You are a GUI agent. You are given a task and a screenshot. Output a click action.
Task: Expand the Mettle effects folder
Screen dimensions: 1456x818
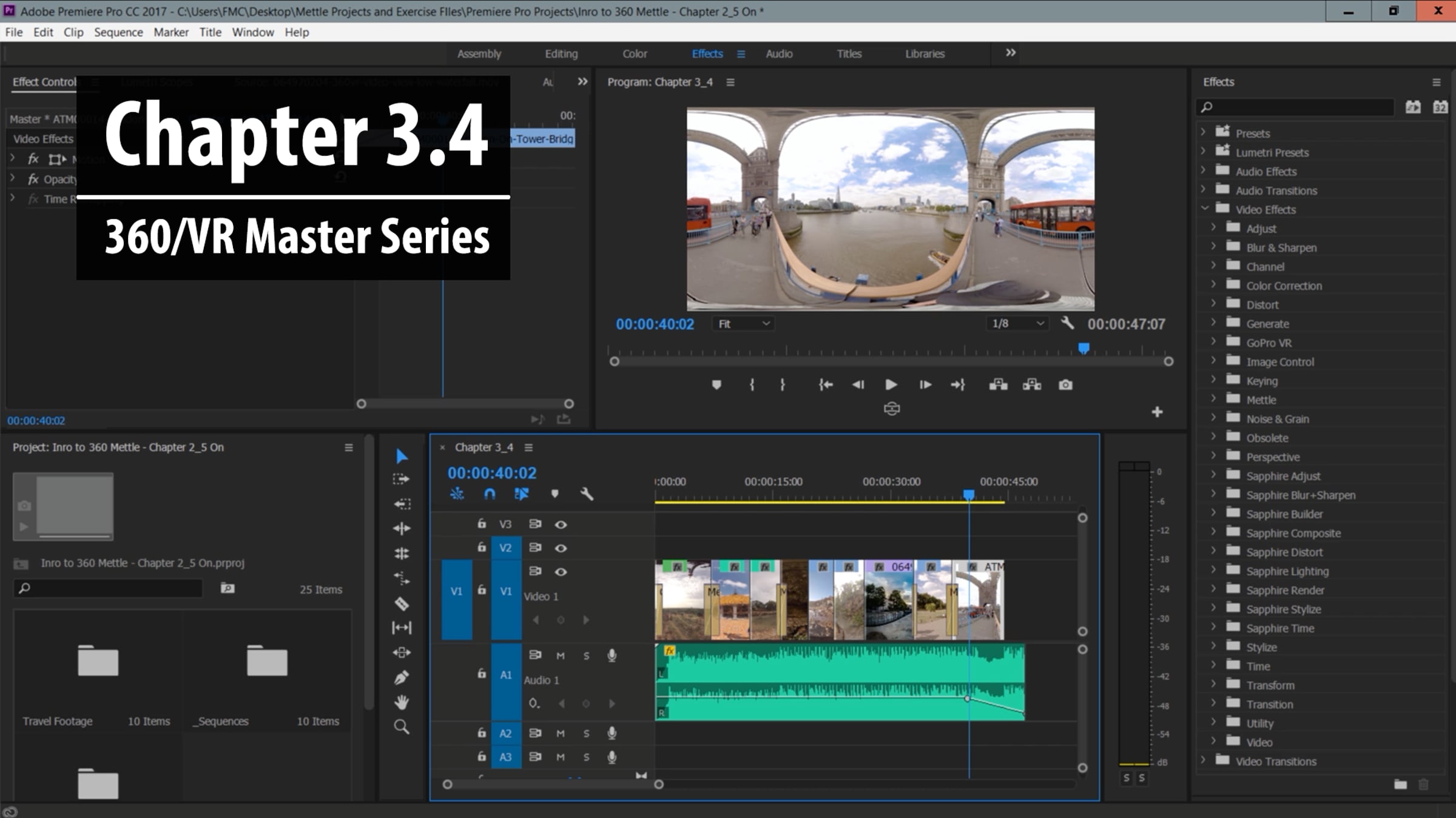[x=1213, y=400]
